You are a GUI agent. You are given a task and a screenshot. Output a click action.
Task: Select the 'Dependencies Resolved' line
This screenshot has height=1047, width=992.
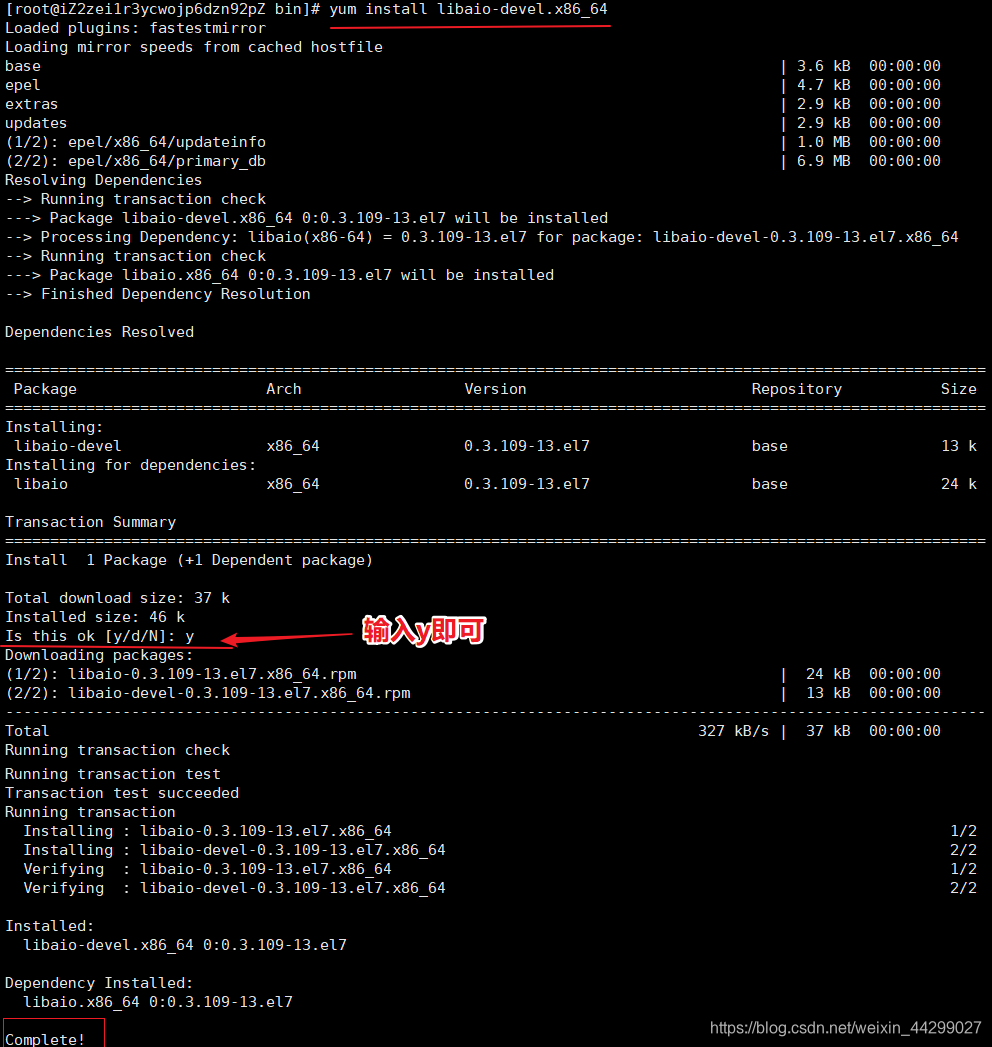(99, 332)
